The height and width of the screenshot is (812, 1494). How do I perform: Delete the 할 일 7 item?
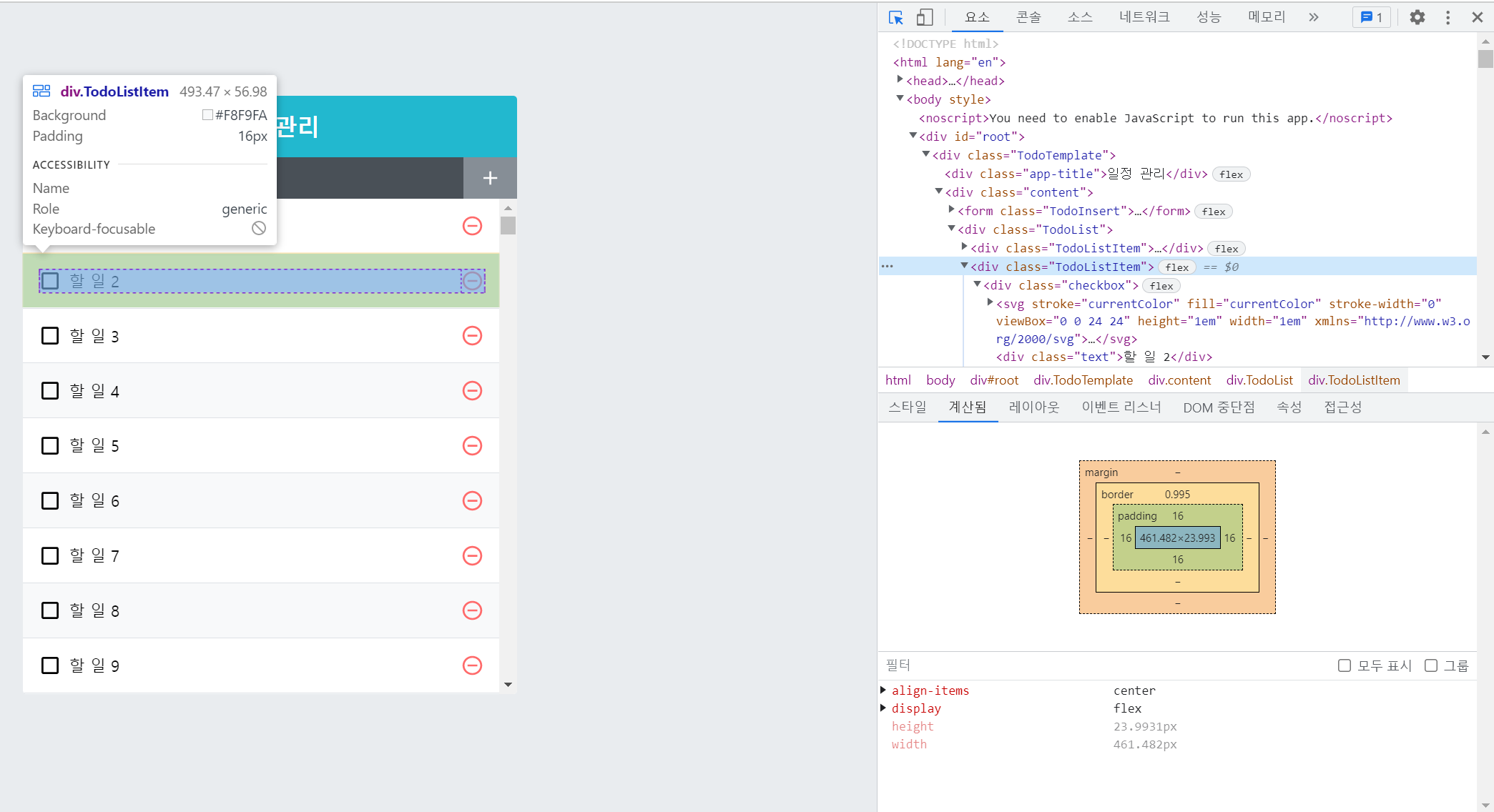pyautogui.click(x=472, y=555)
